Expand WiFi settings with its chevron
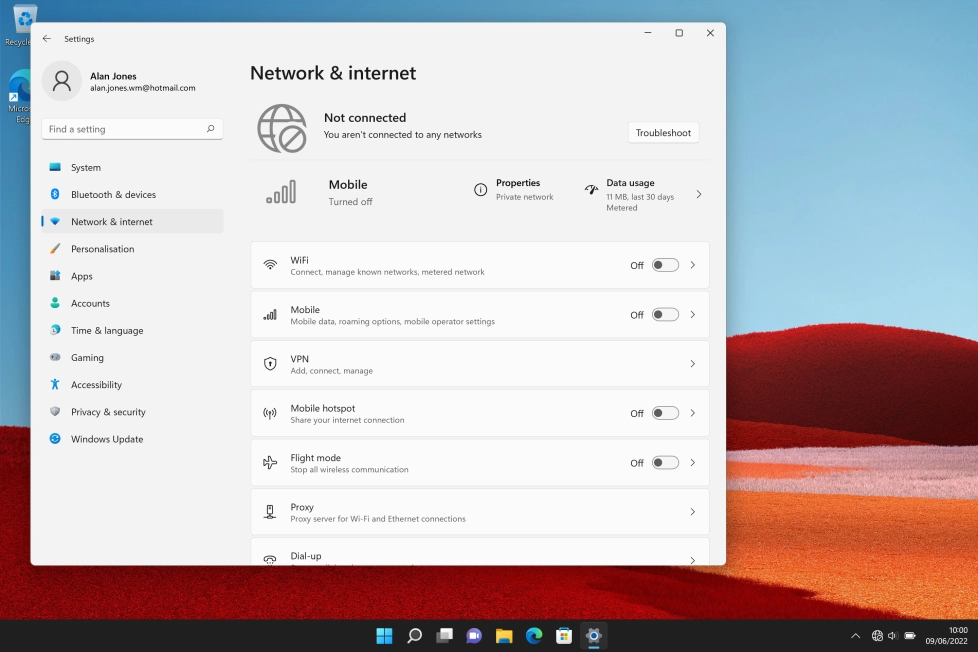The width and height of the screenshot is (978, 652). click(692, 265)
